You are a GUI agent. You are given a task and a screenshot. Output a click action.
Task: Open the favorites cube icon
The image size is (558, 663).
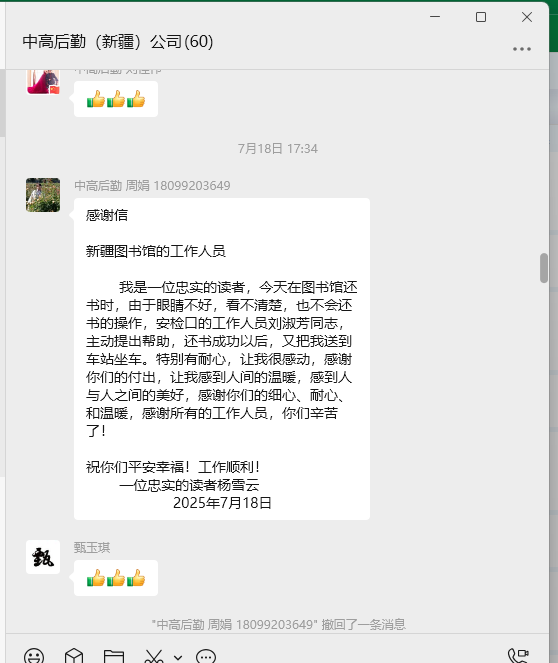[74, 656]
